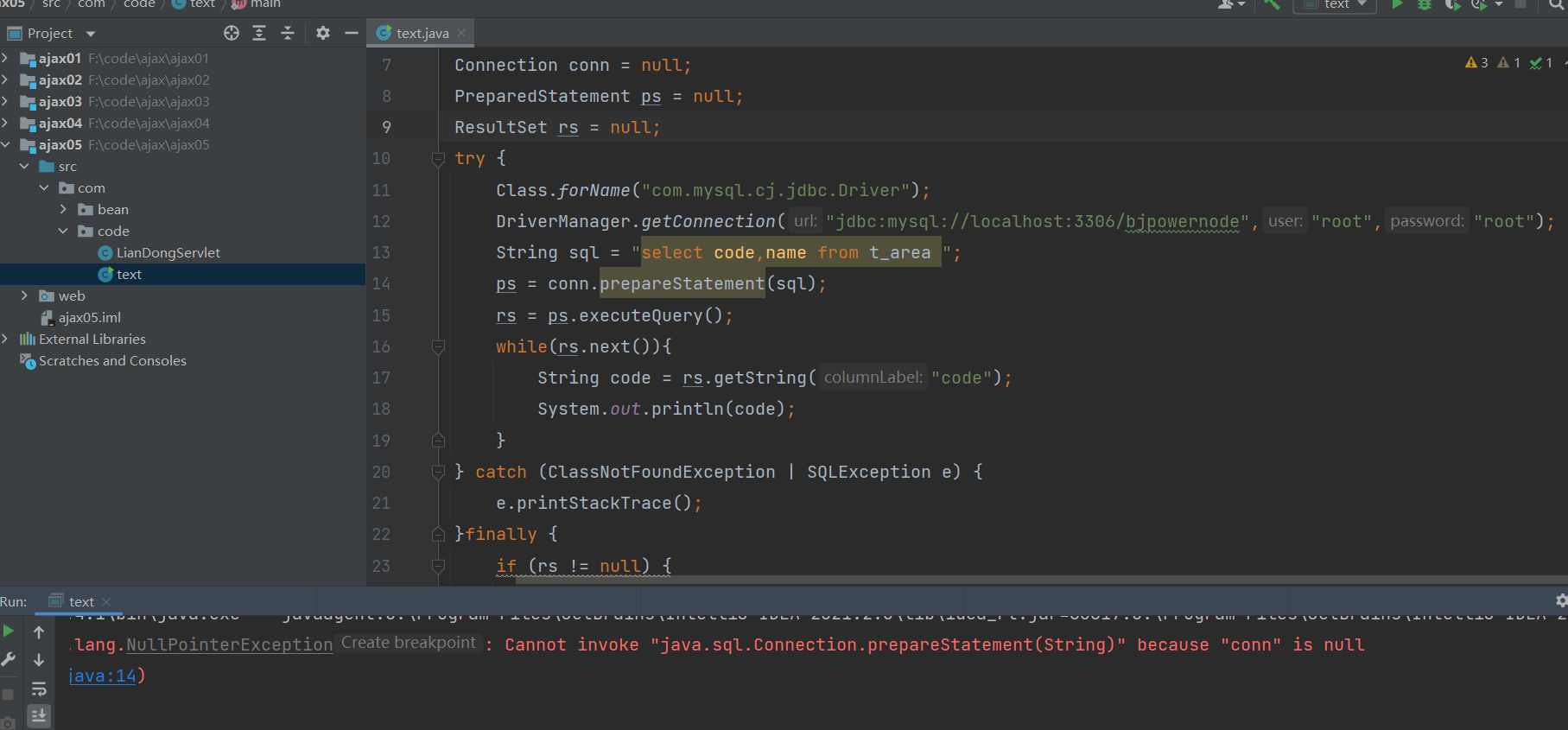Open LianDongServlet in the project tree
1568x730 pixels.
tap(168, 253)
